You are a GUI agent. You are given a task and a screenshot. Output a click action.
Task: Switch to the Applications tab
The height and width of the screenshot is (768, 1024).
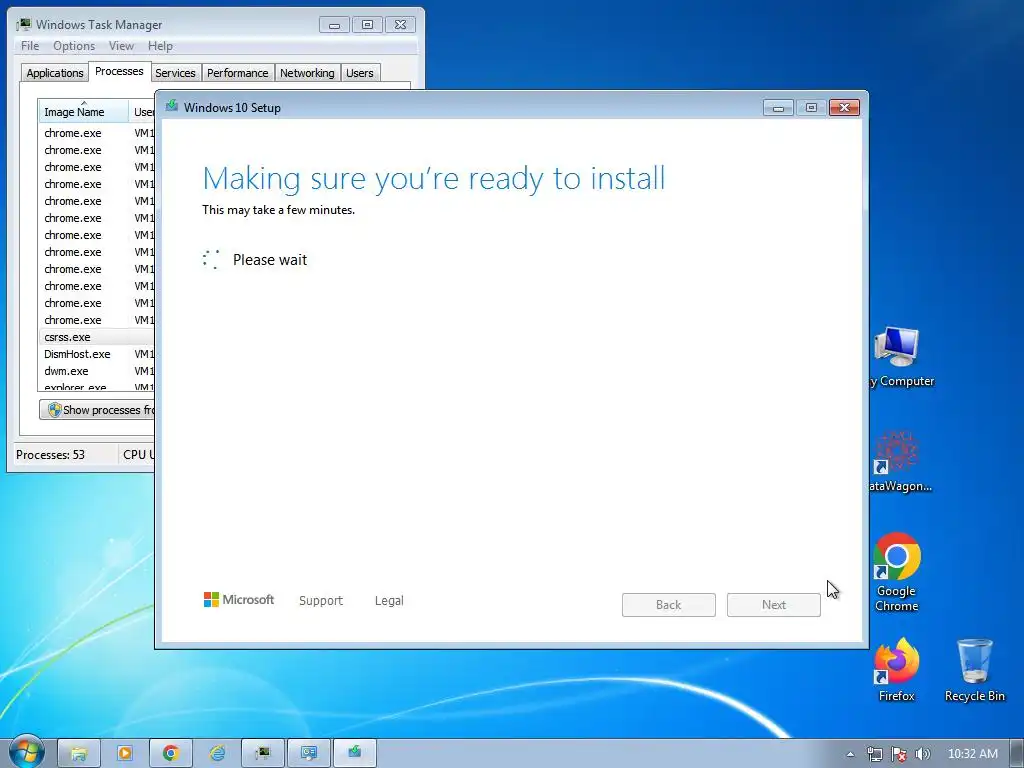click(55, 72)
